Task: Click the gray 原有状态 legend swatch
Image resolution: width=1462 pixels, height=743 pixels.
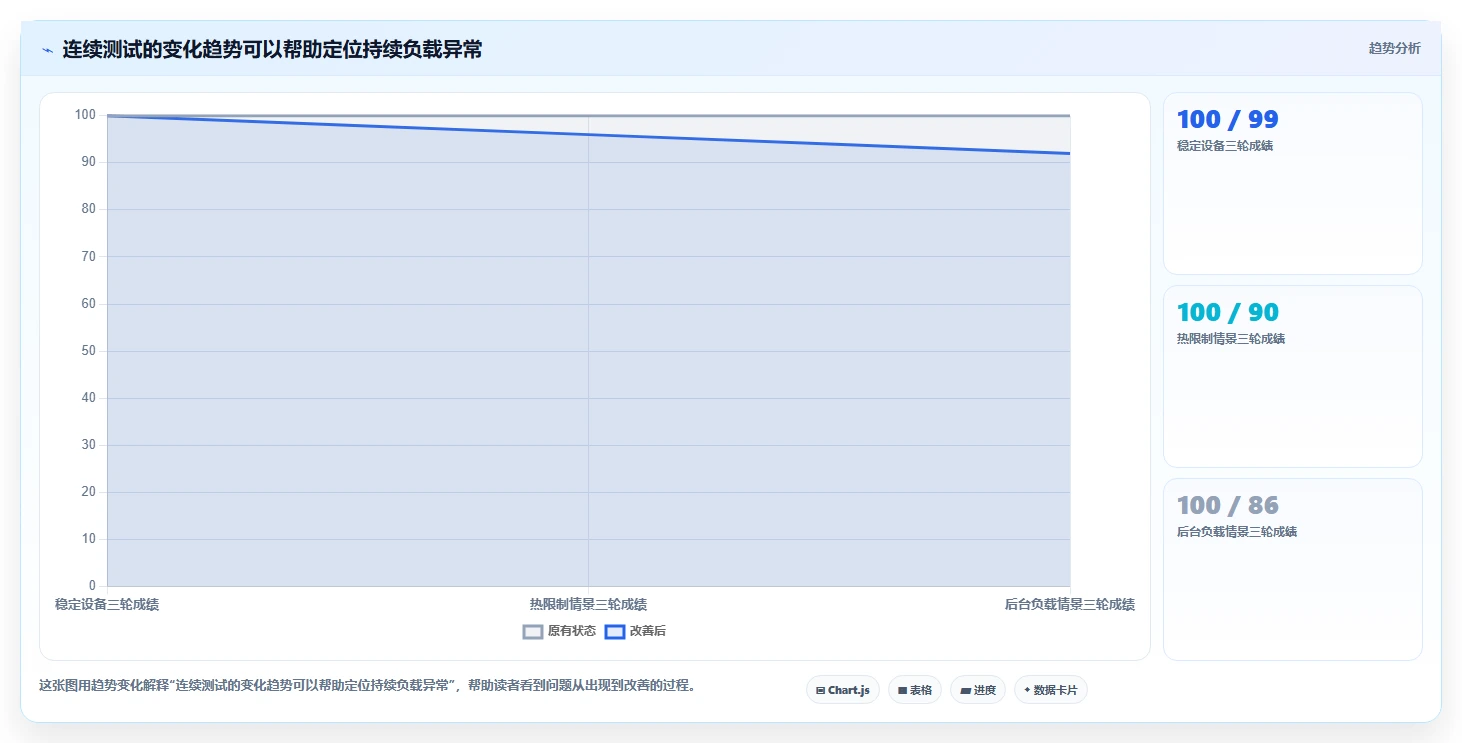Action: (533, 631)
